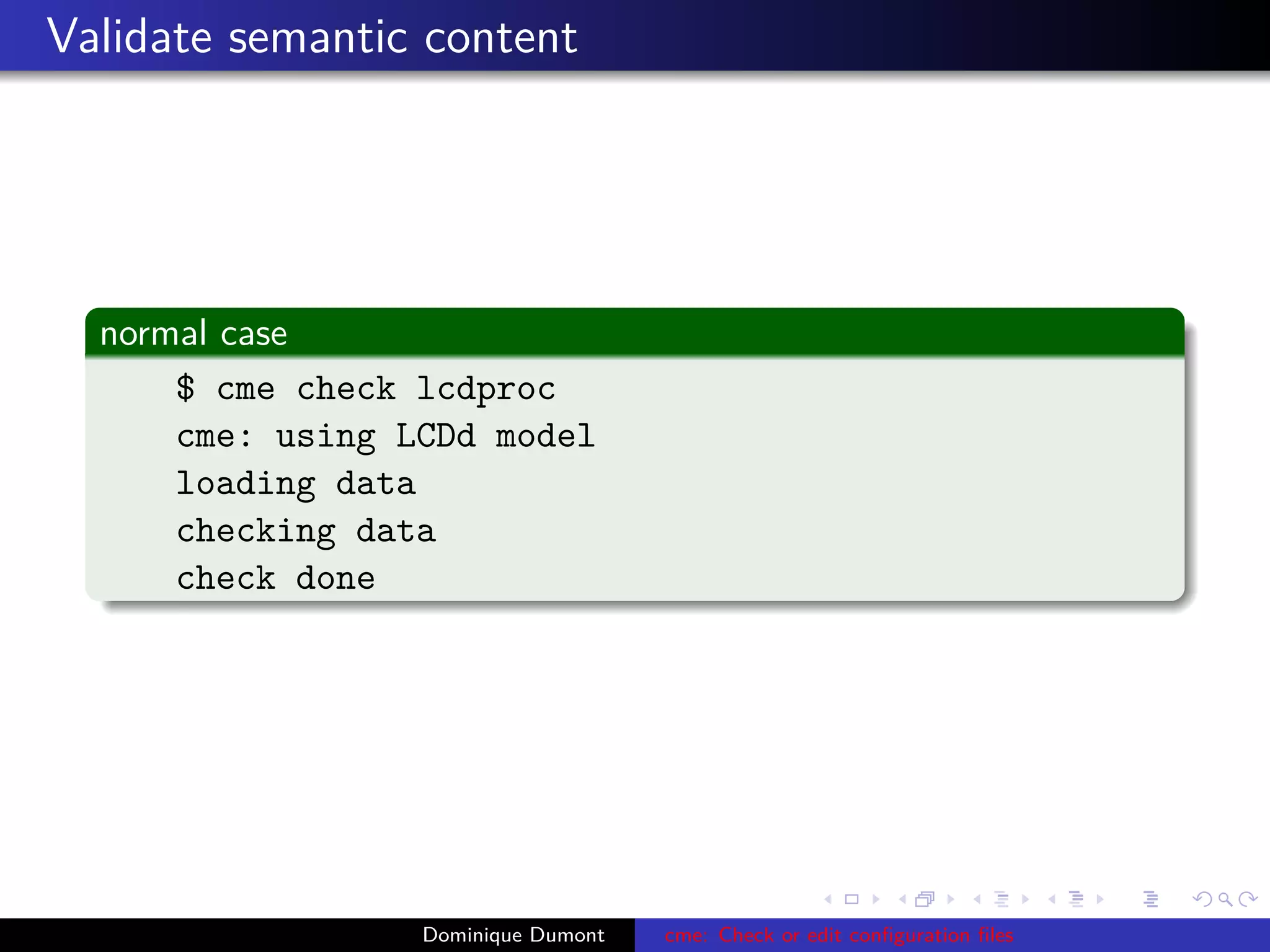The width and height of the screenshot is (1270, 952).
Task: Click the 'Validate semantic content' slide title
Action: 312,37
